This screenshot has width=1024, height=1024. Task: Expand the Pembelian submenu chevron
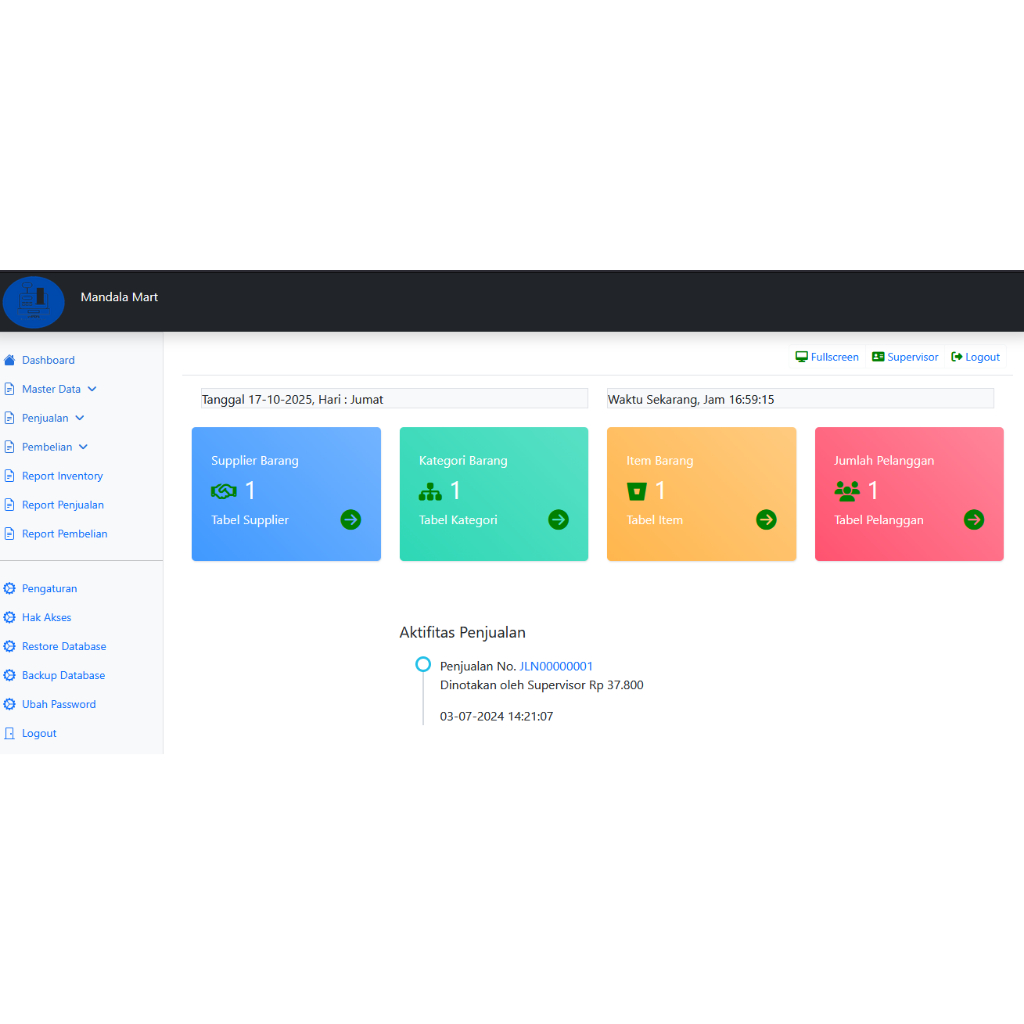[84, 447]
